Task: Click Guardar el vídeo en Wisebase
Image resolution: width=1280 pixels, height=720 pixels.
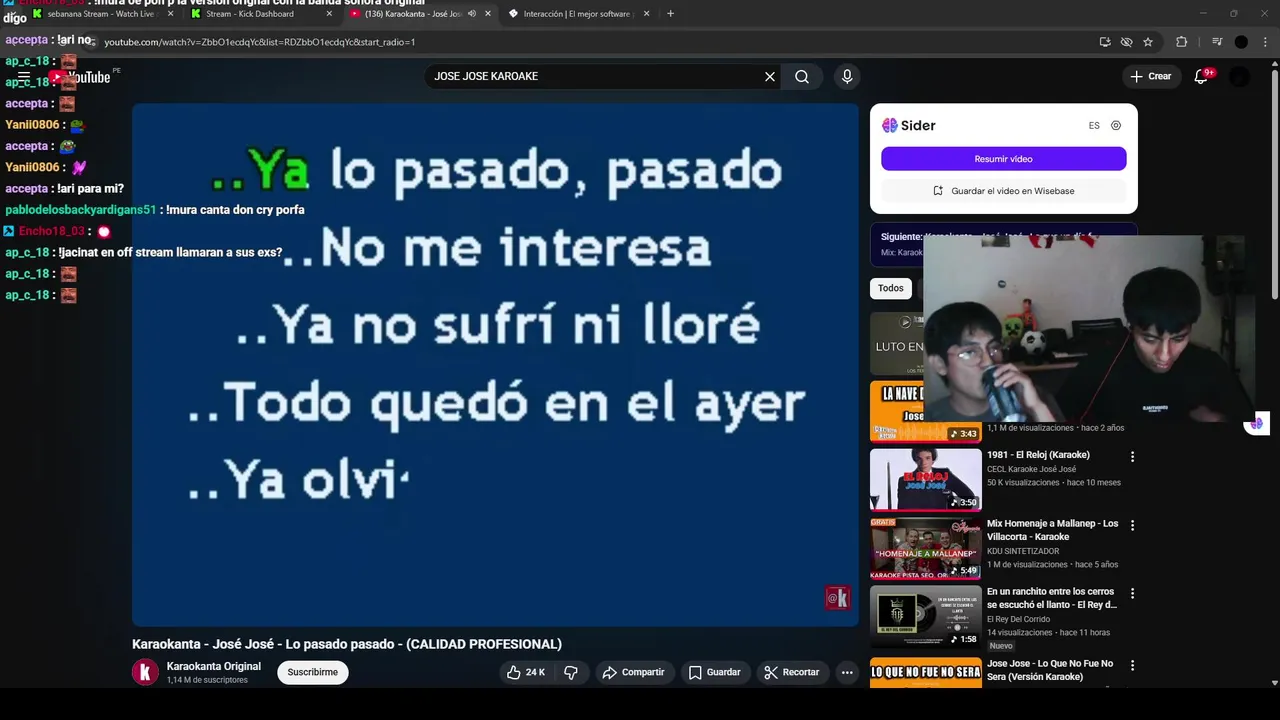Action: 1003,191
